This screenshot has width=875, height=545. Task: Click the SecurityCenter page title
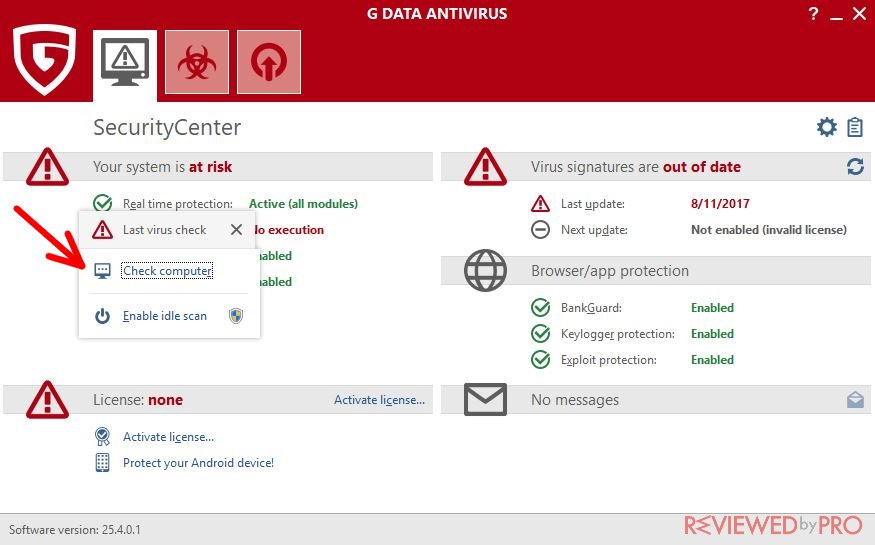pyautogui.click(x=167, y=127)
